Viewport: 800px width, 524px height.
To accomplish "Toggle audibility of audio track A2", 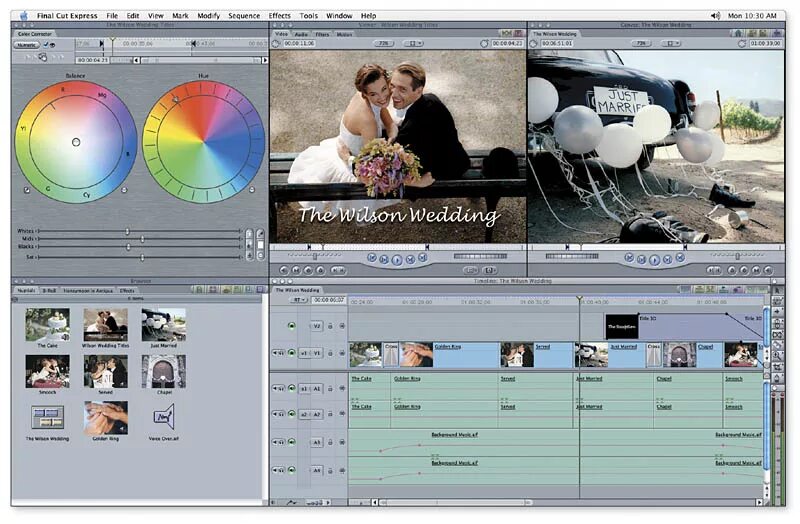I will pyautogui.click(x=292, y=414).
